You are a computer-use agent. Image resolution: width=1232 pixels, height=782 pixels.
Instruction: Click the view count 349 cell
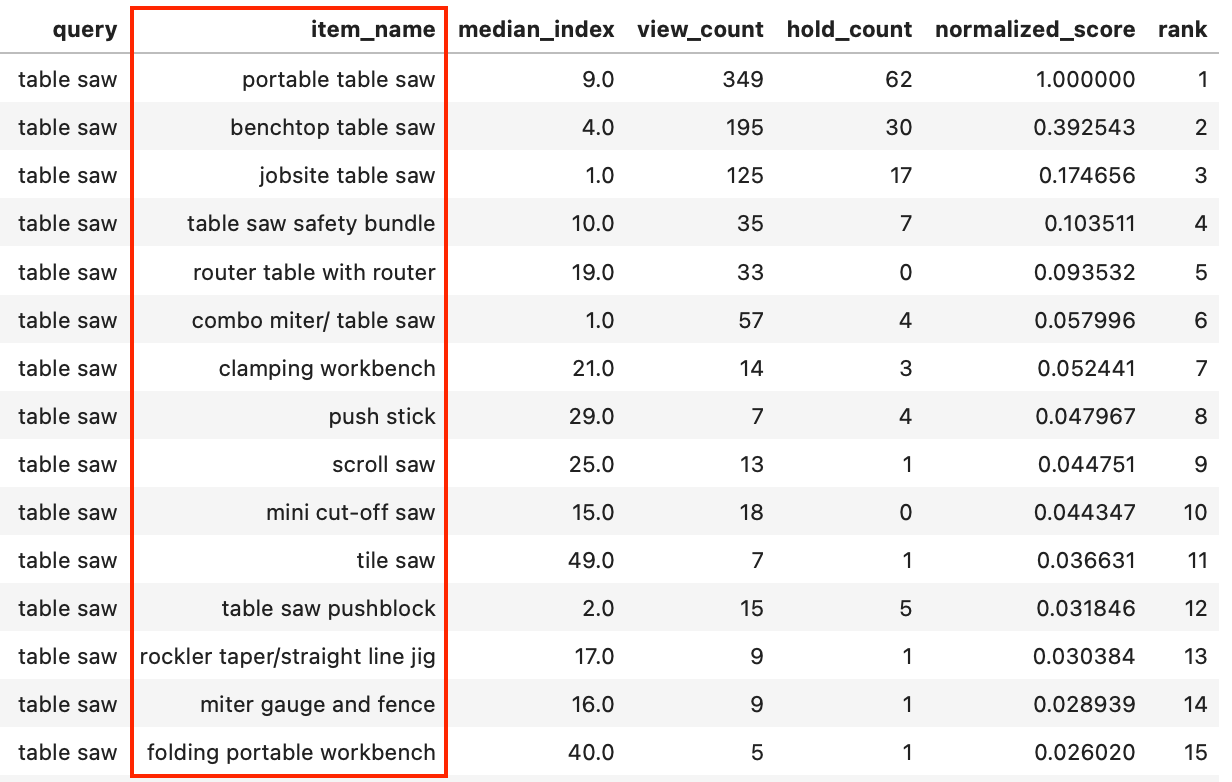[x=742, y=80]
